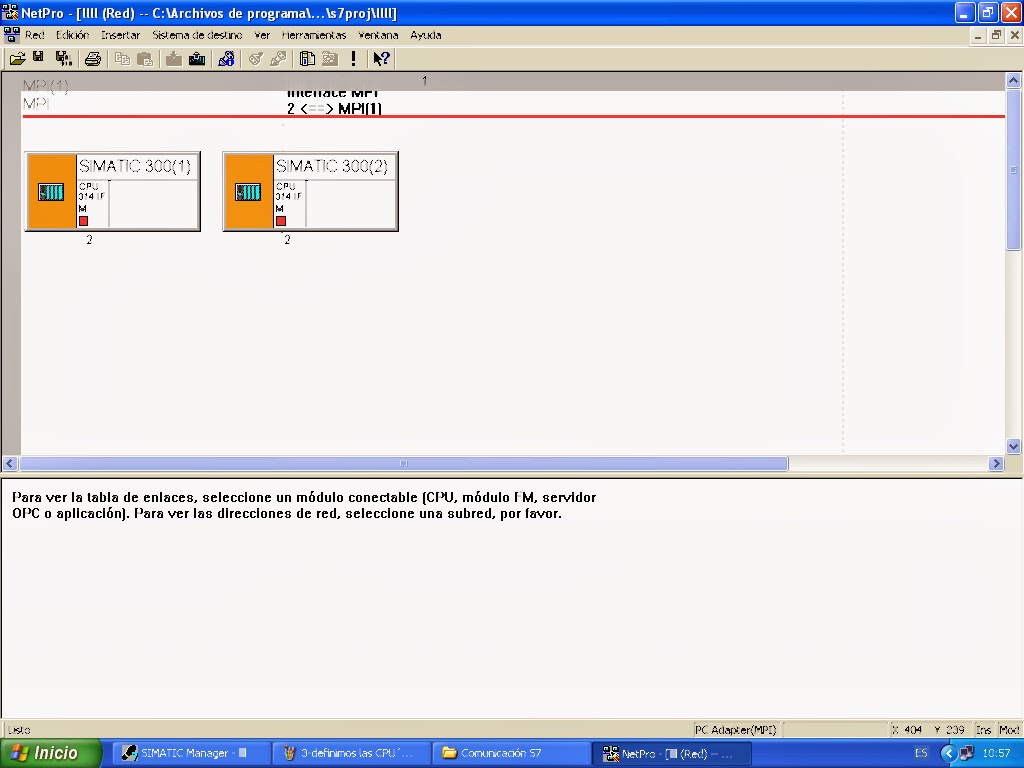Click the ES language indicator in tray

click(x=921, y=753)
